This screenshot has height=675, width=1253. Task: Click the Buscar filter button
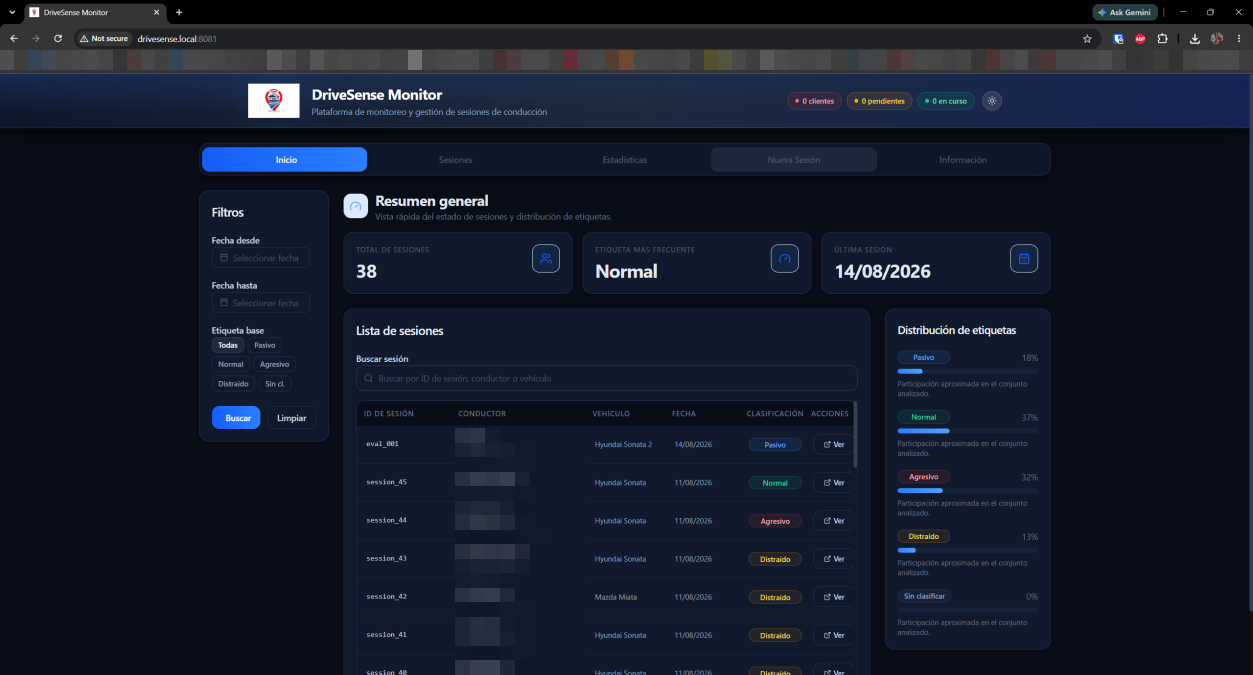pyautogui.click(x=237, y=418)
